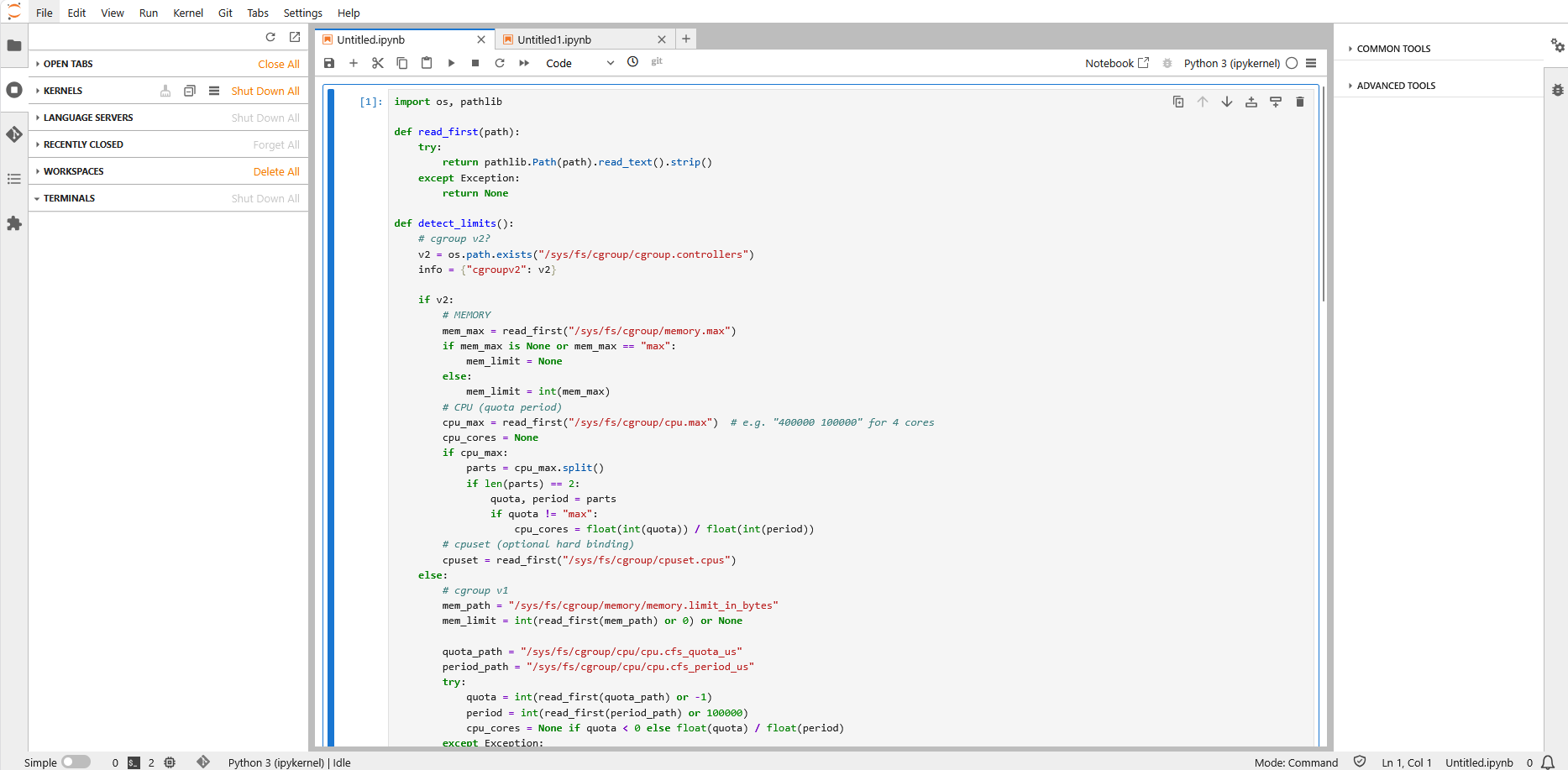The width and height of the screenshot is (1568, 770).
Task: Close the Untitled1.ipynb tab
Action: [x=662, y=39]
